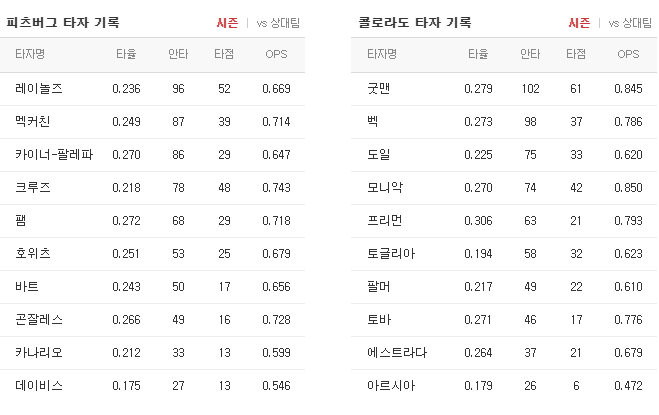Select batter 아르시아 row
Viewport: 659px width, 415px height.
504,386
